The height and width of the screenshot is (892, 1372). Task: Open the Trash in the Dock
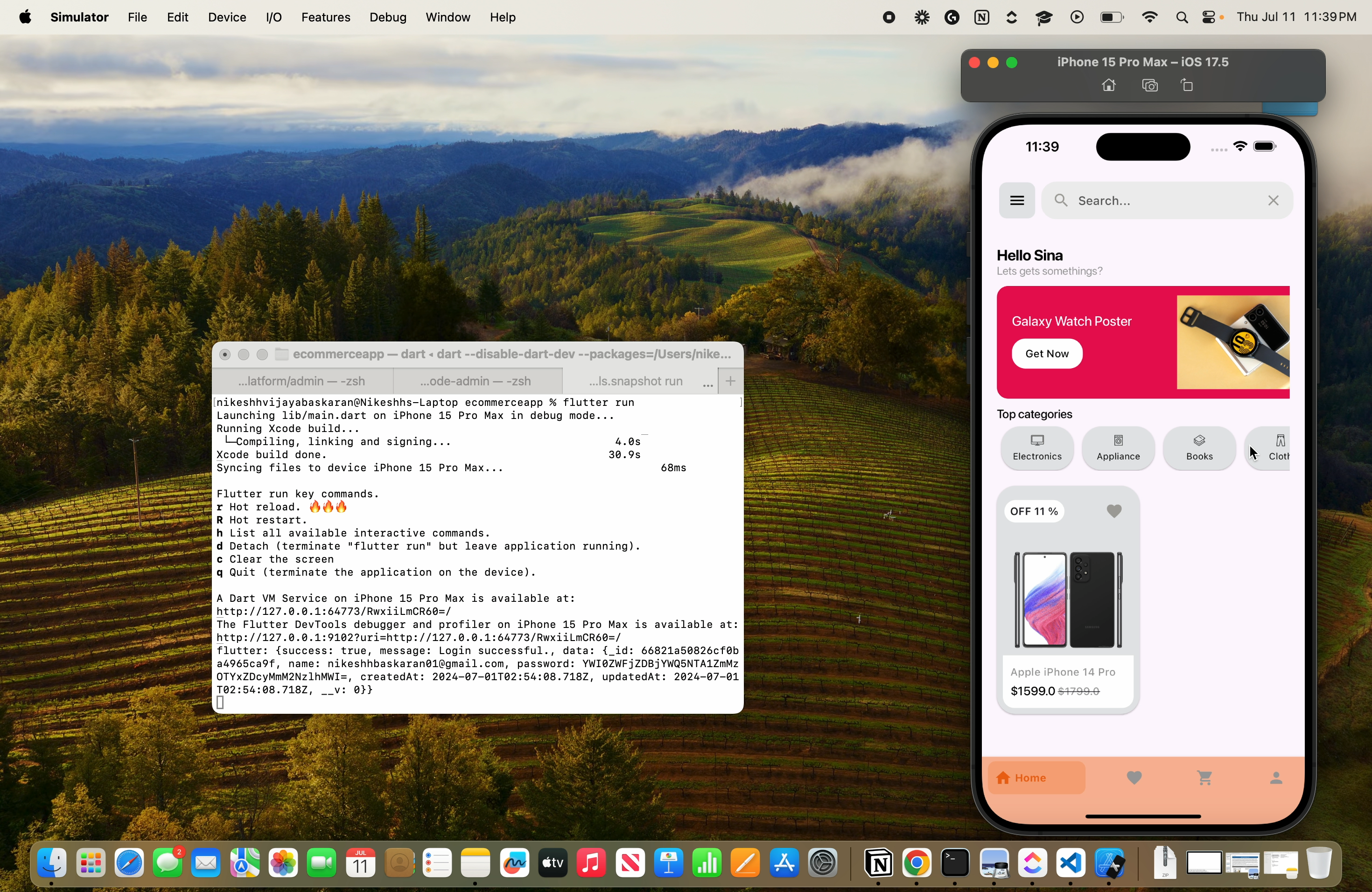(x=1319, y=863)
